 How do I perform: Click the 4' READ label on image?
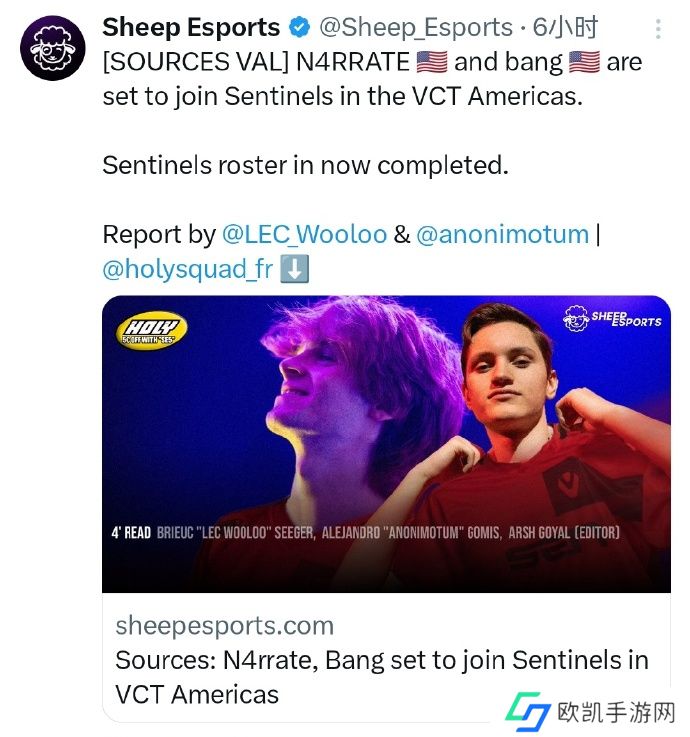pyautogui.click(x=131, y=533)
